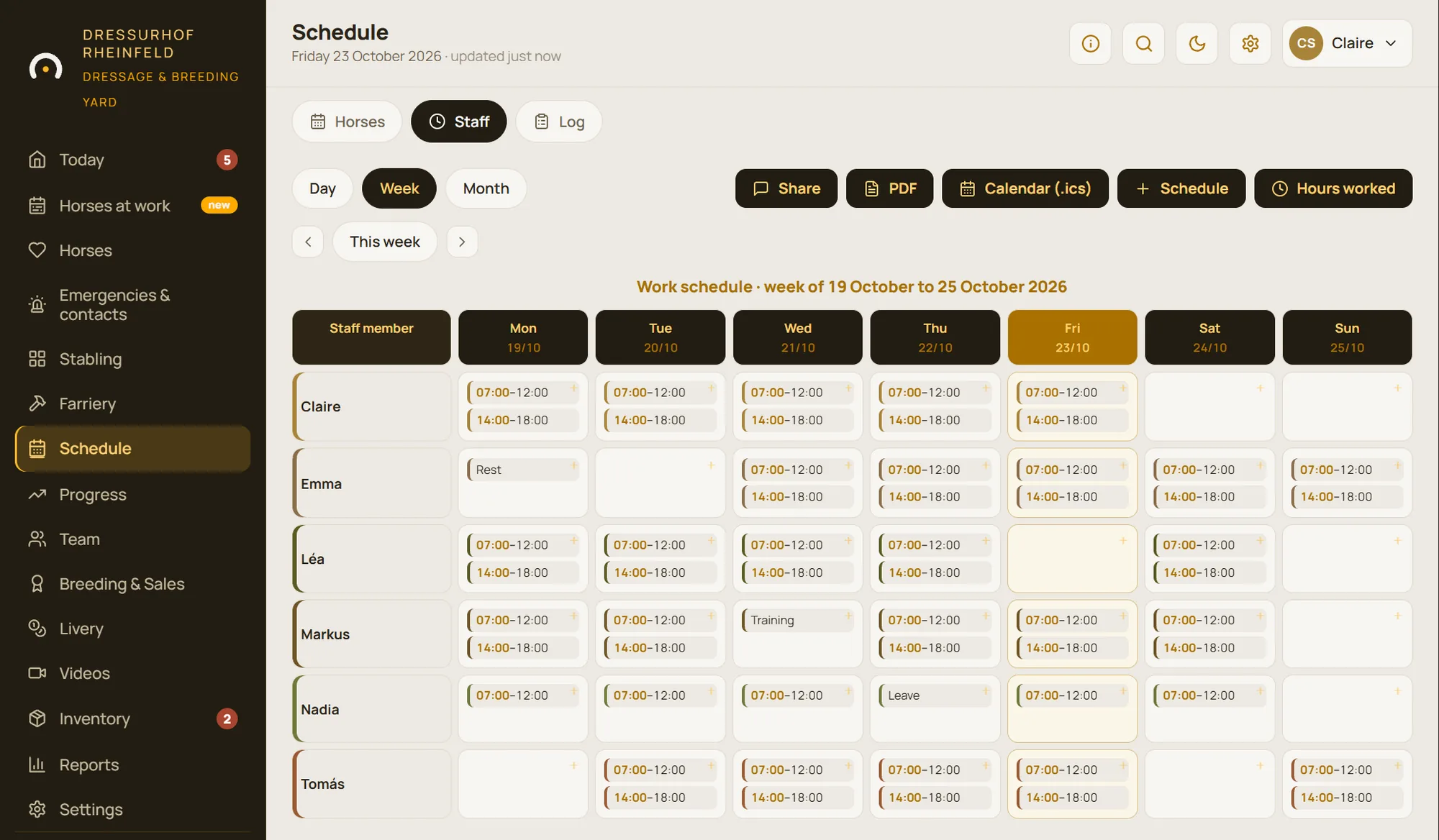1439x840 pixels.
Task: Go to previous week arrow
Action: click(x=308, y=242)
